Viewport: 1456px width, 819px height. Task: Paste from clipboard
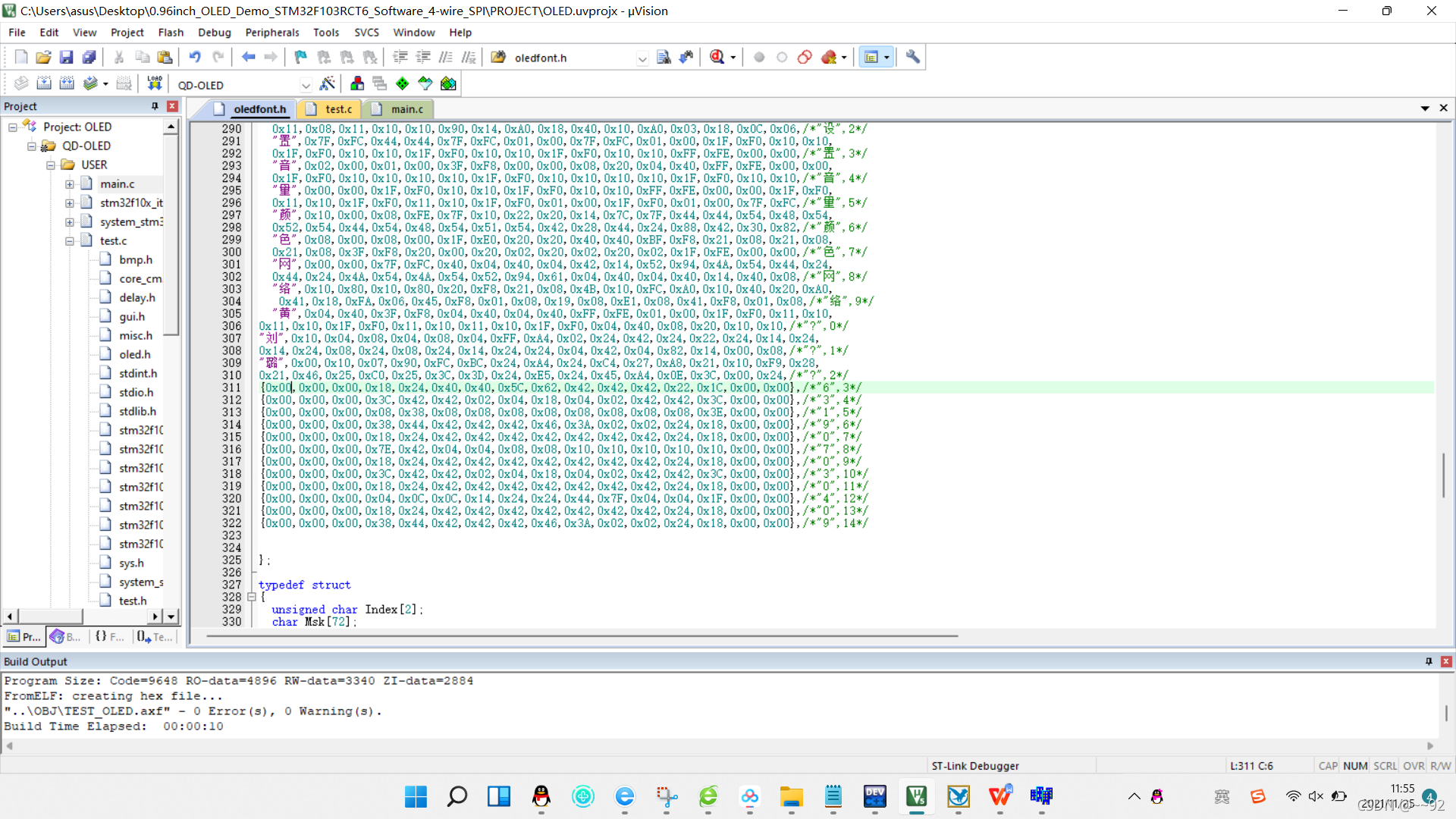click(165, 58)
